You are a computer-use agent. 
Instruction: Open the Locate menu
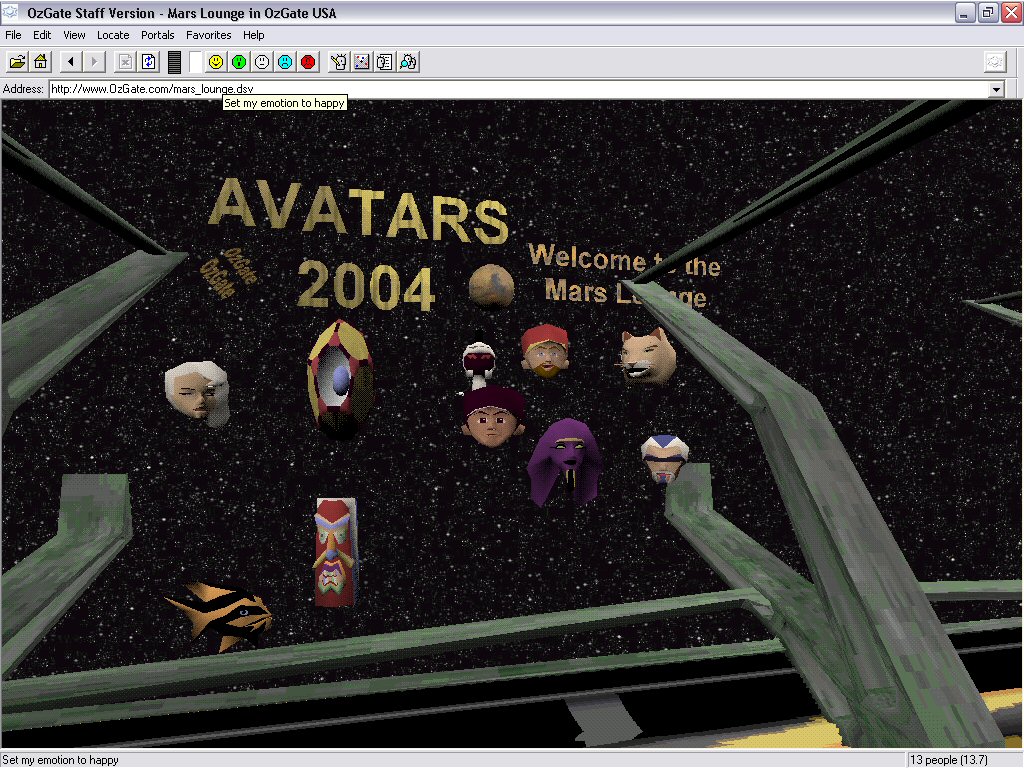click(113, 35)
